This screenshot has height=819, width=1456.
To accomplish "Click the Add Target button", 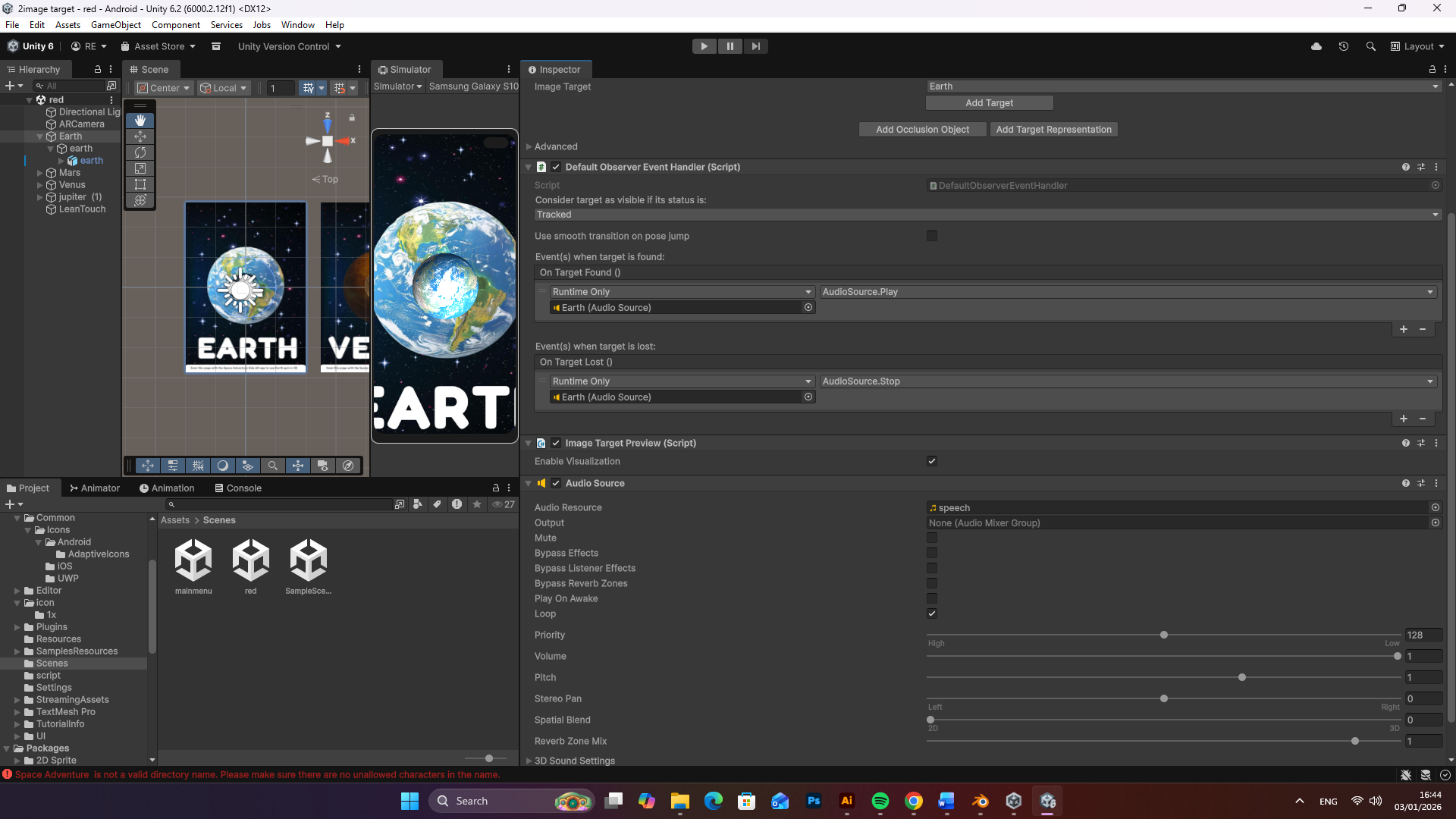I will [x=989, y=103].
